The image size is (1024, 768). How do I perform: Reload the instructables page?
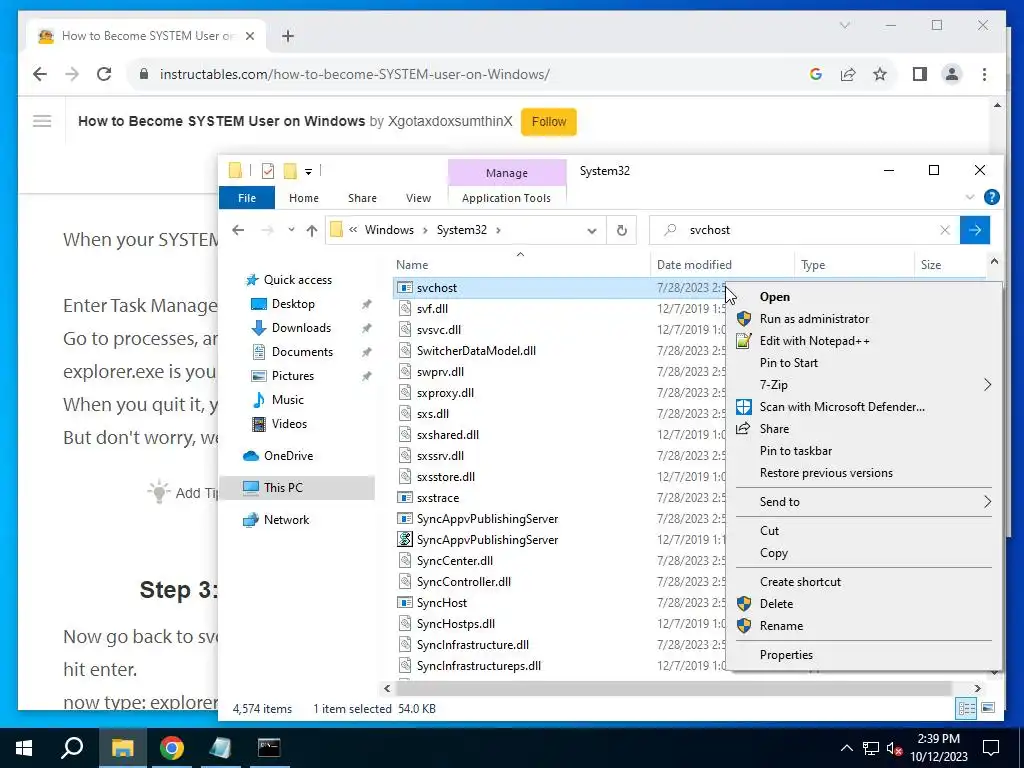click(104, 74)
